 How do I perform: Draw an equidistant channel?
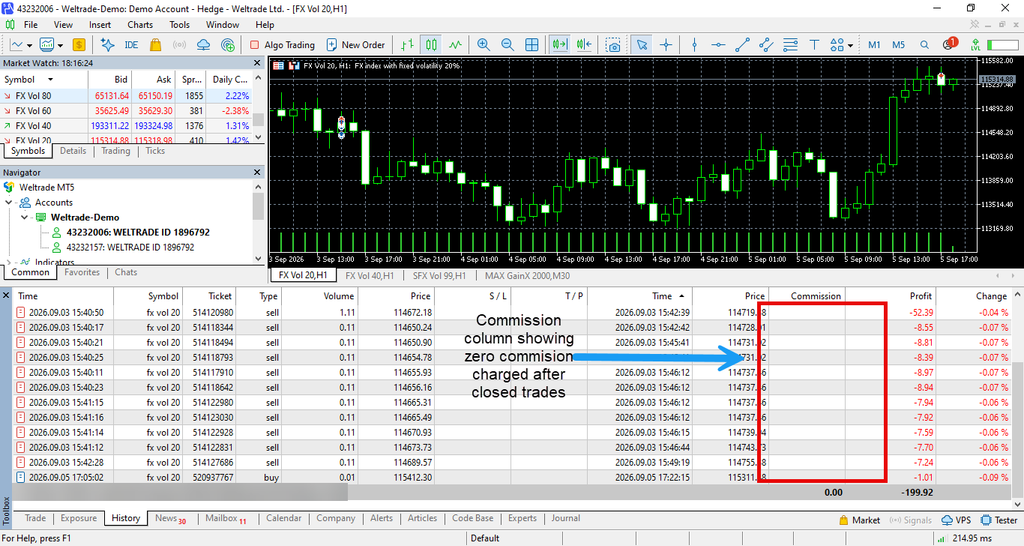coord(766,45)
